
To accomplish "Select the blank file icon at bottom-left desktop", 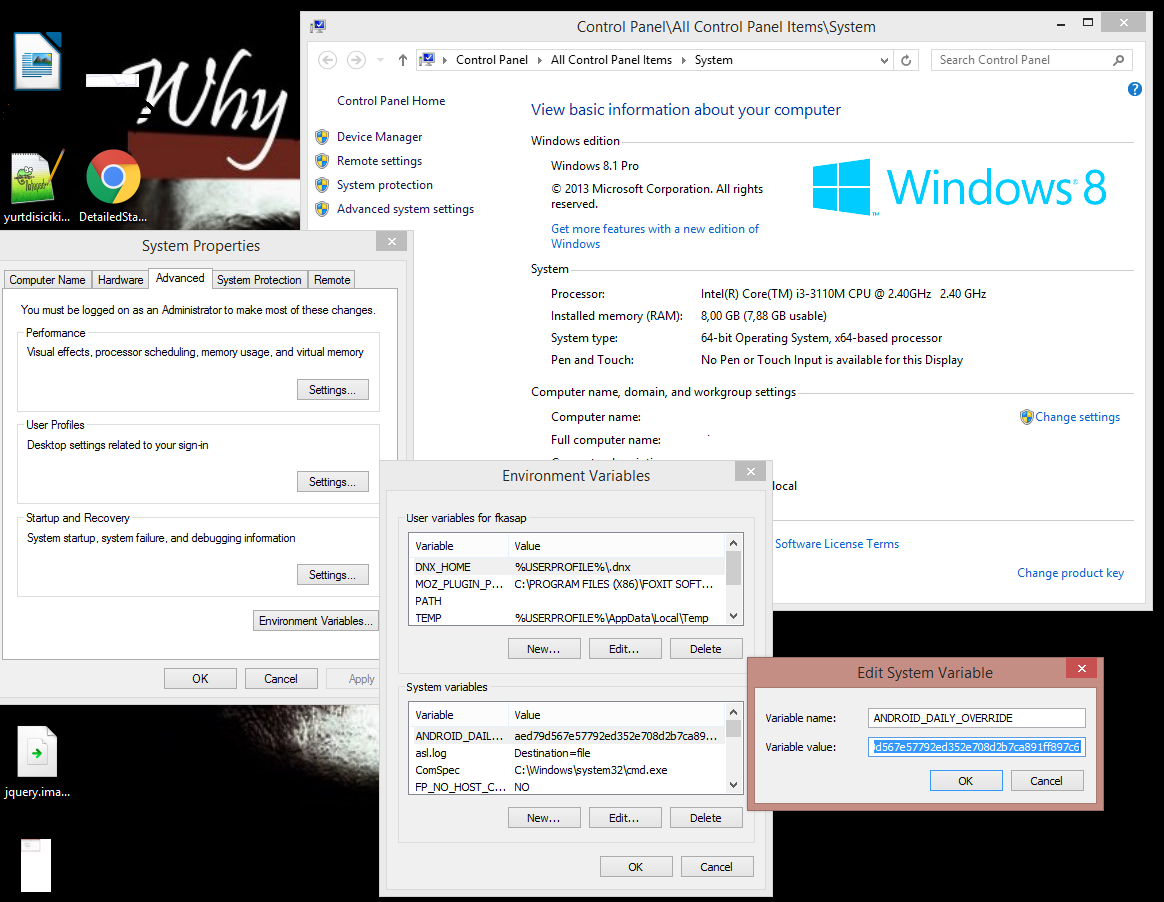I will pos(36,865).
